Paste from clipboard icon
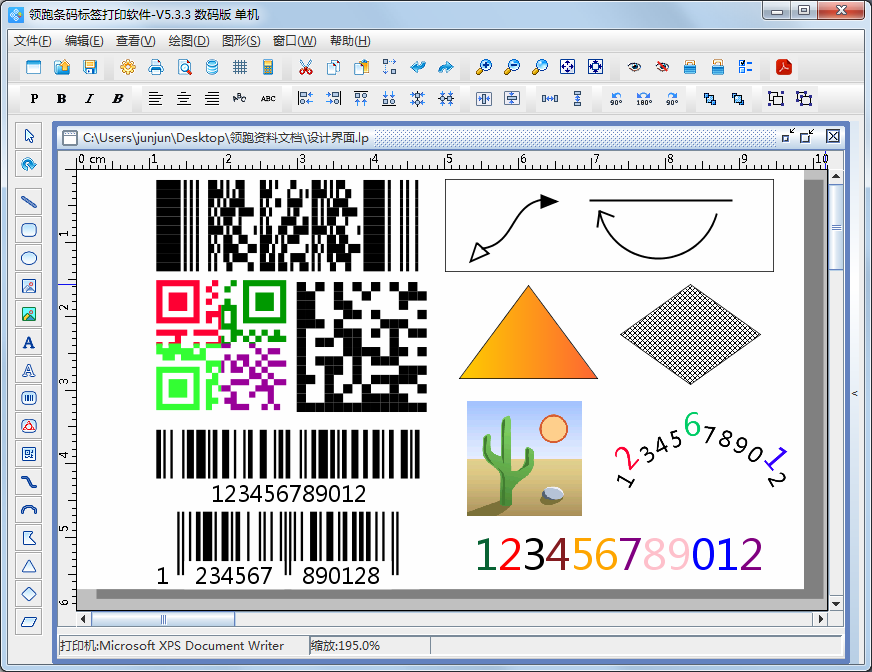Viewport: 872px width, 672px height. 361,67
